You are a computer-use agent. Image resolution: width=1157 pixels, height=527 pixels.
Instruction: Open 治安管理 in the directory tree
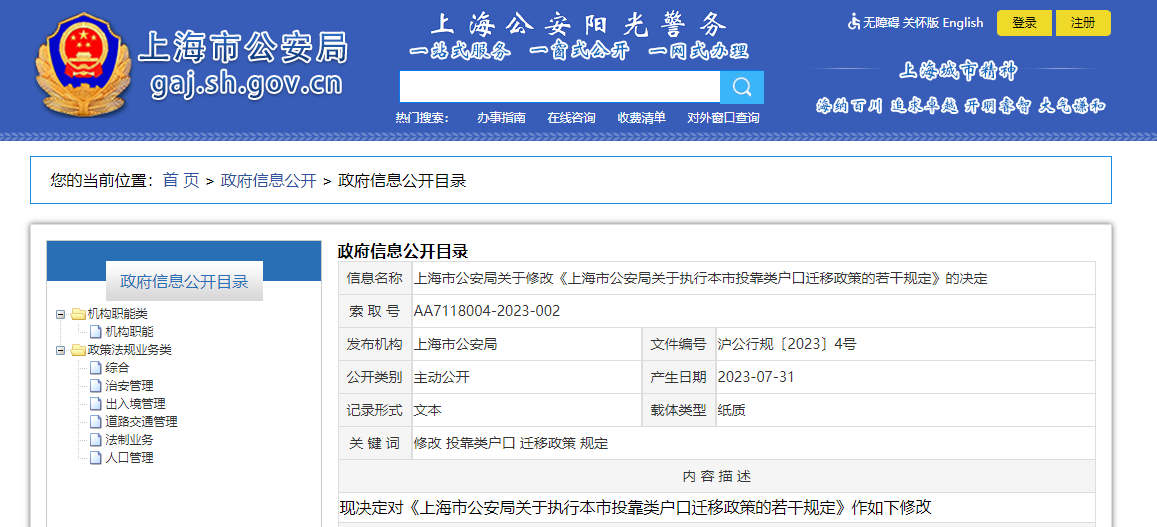coord(129,385)
